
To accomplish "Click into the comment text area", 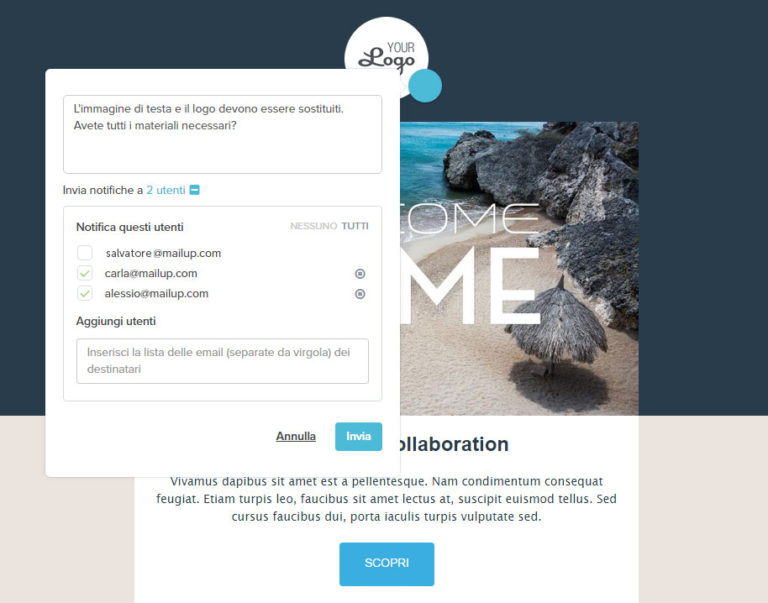I will coord(222,134).
